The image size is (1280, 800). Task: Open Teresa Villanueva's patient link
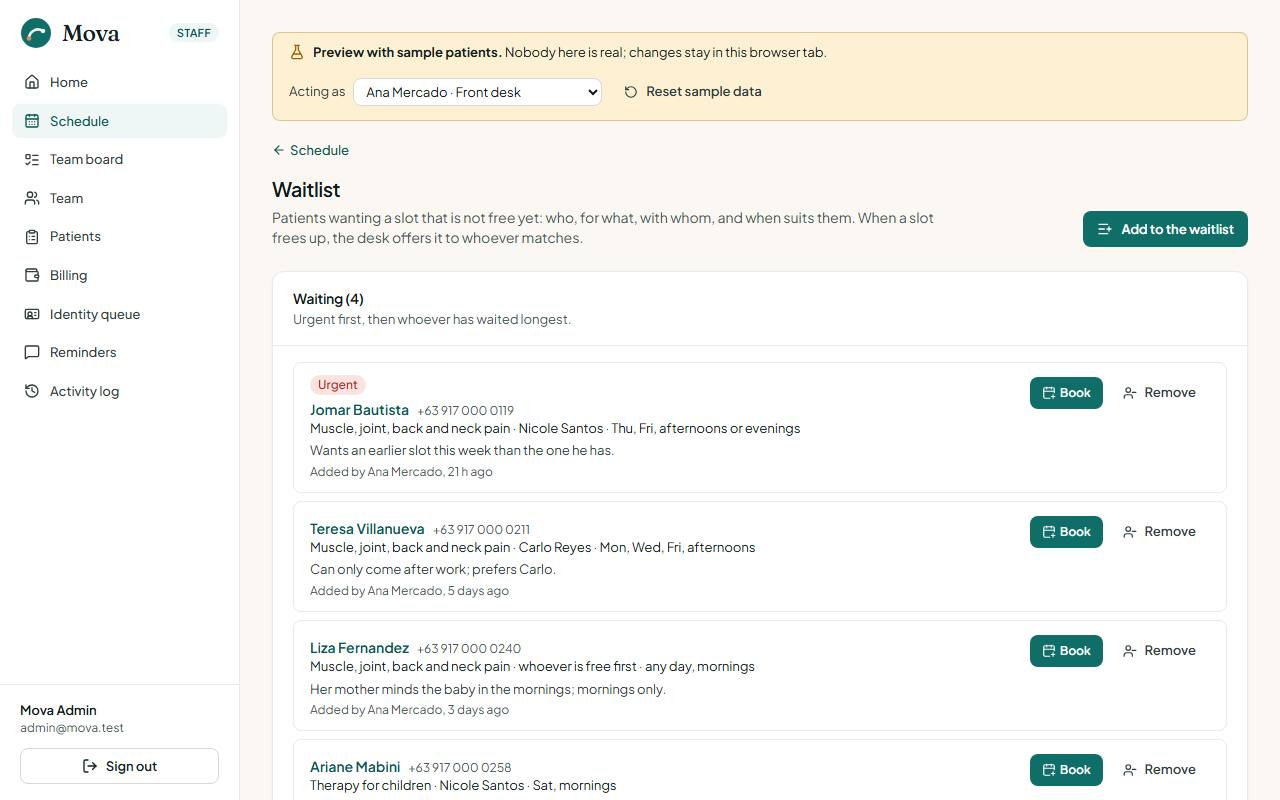pyautogui.click(x=367, y=529)
